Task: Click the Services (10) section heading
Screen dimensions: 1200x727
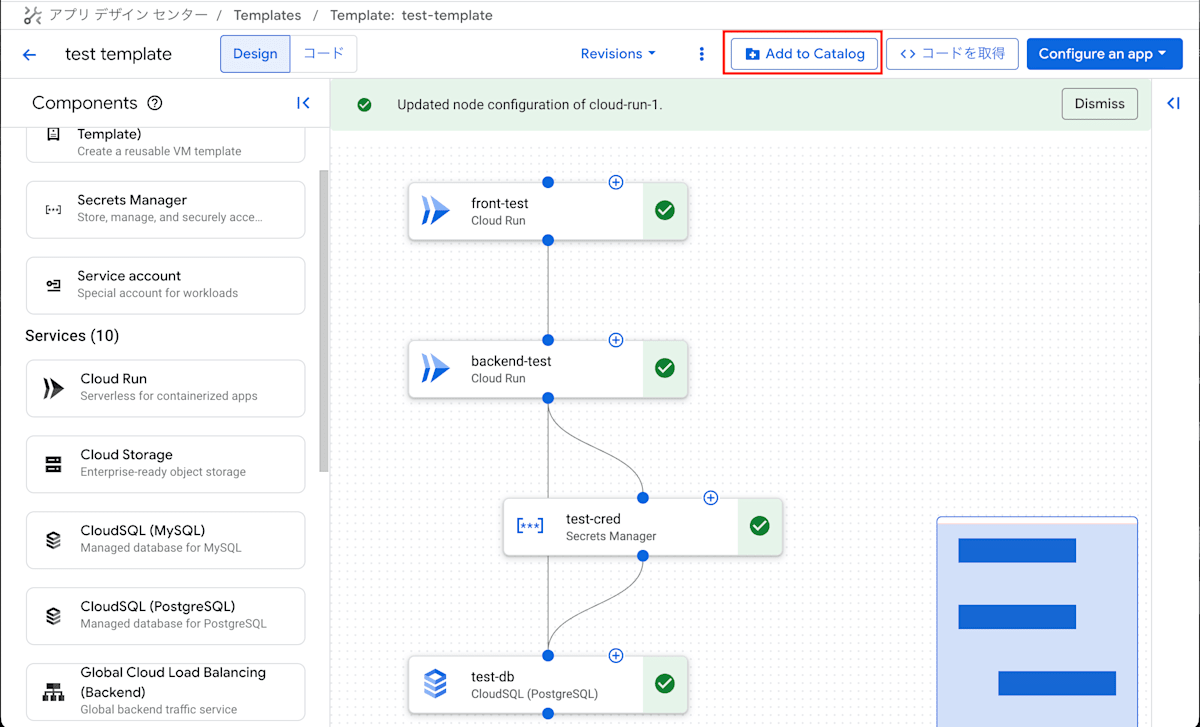Action: tap(72, 336)
